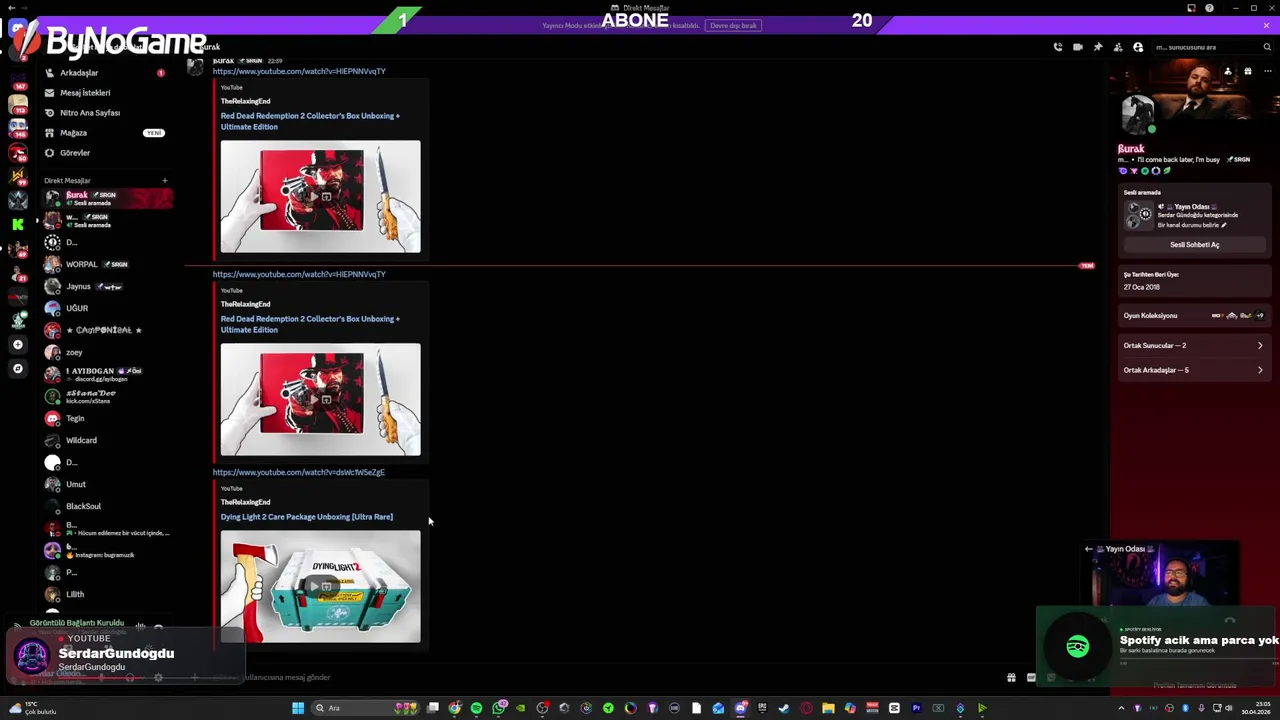Open the second Red Dead Redemption 2 unboxing title

pyautogui.click(x=310, y=324)
